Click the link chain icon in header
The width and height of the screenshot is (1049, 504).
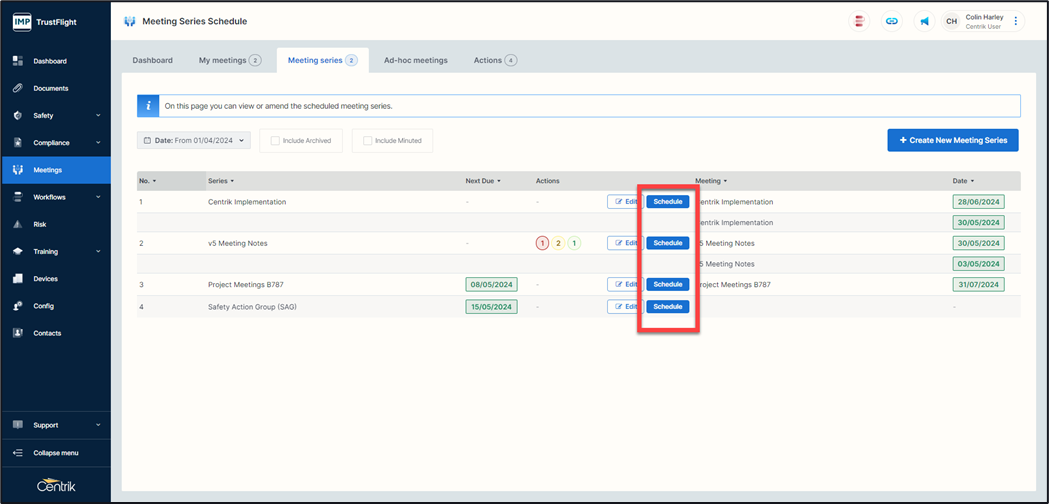click(891, 21)
